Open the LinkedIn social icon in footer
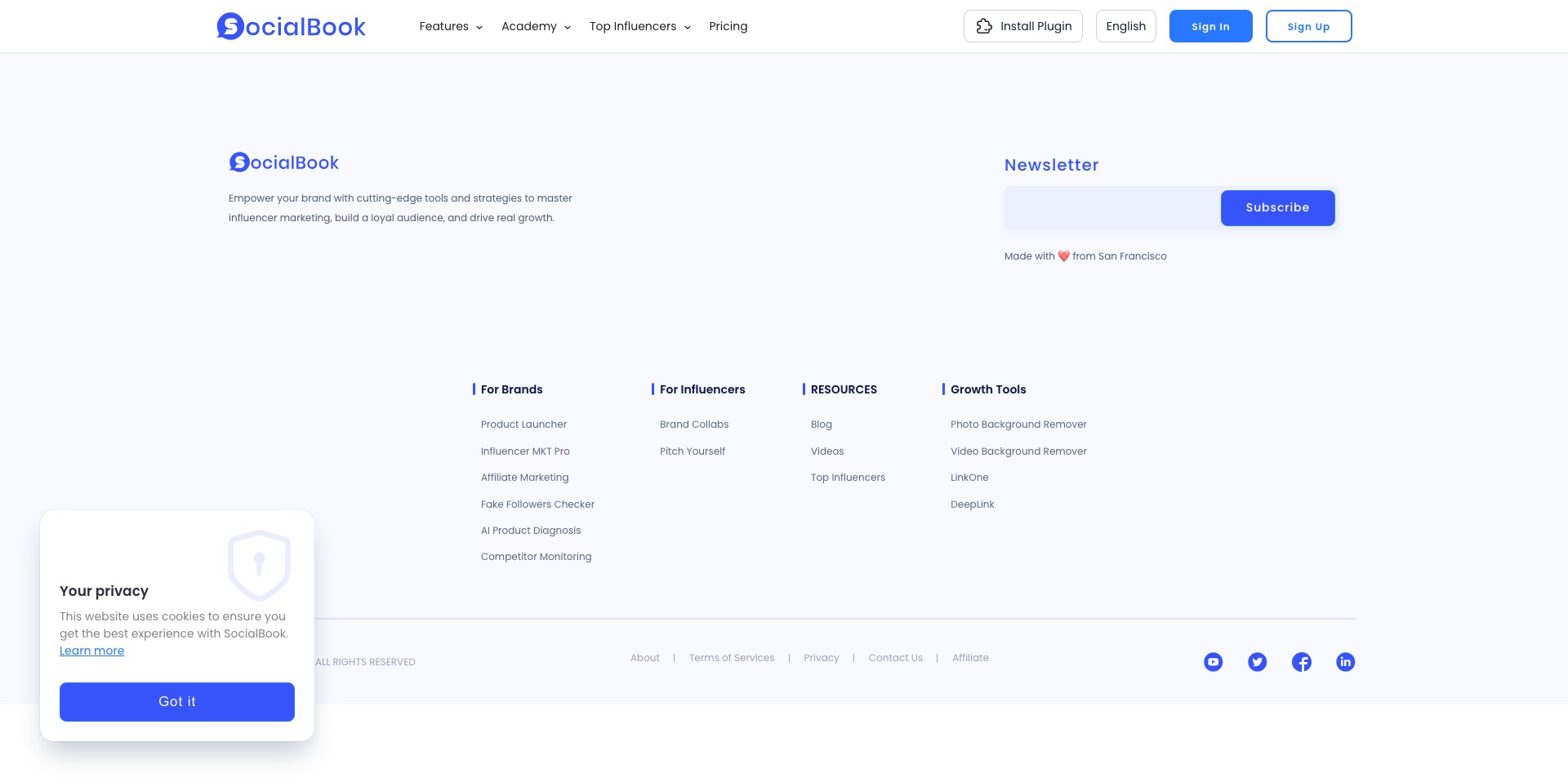 pos(1346,662)
